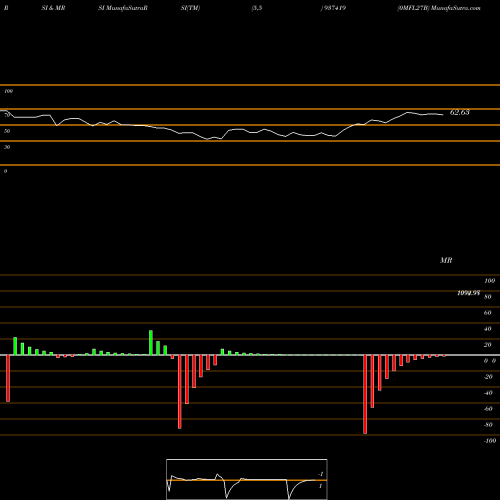Click the tallest green histogram bar
This screenshot has height=500, width=500.
click(151, 343)
